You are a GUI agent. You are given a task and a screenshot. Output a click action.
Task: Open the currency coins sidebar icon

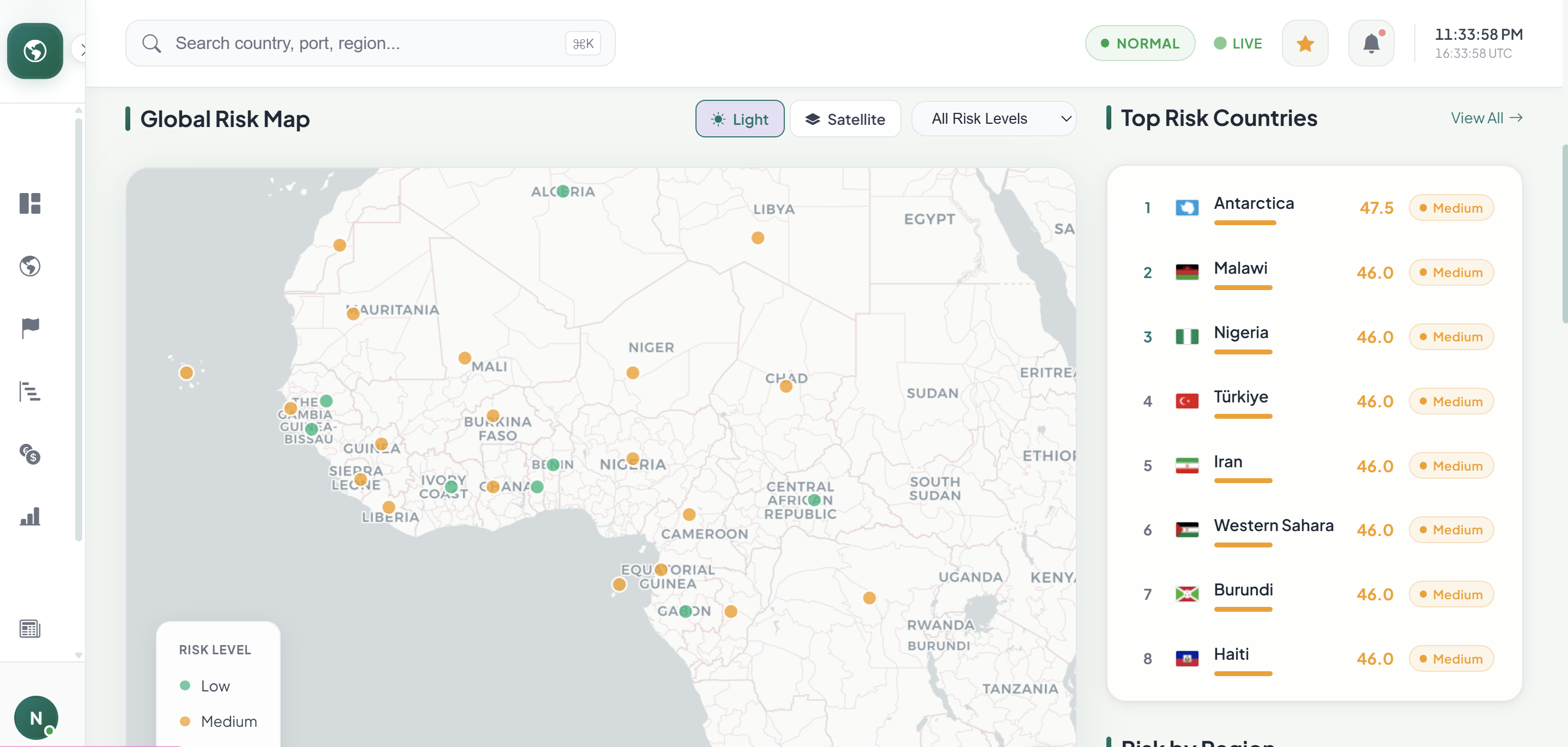click(30, 454)
